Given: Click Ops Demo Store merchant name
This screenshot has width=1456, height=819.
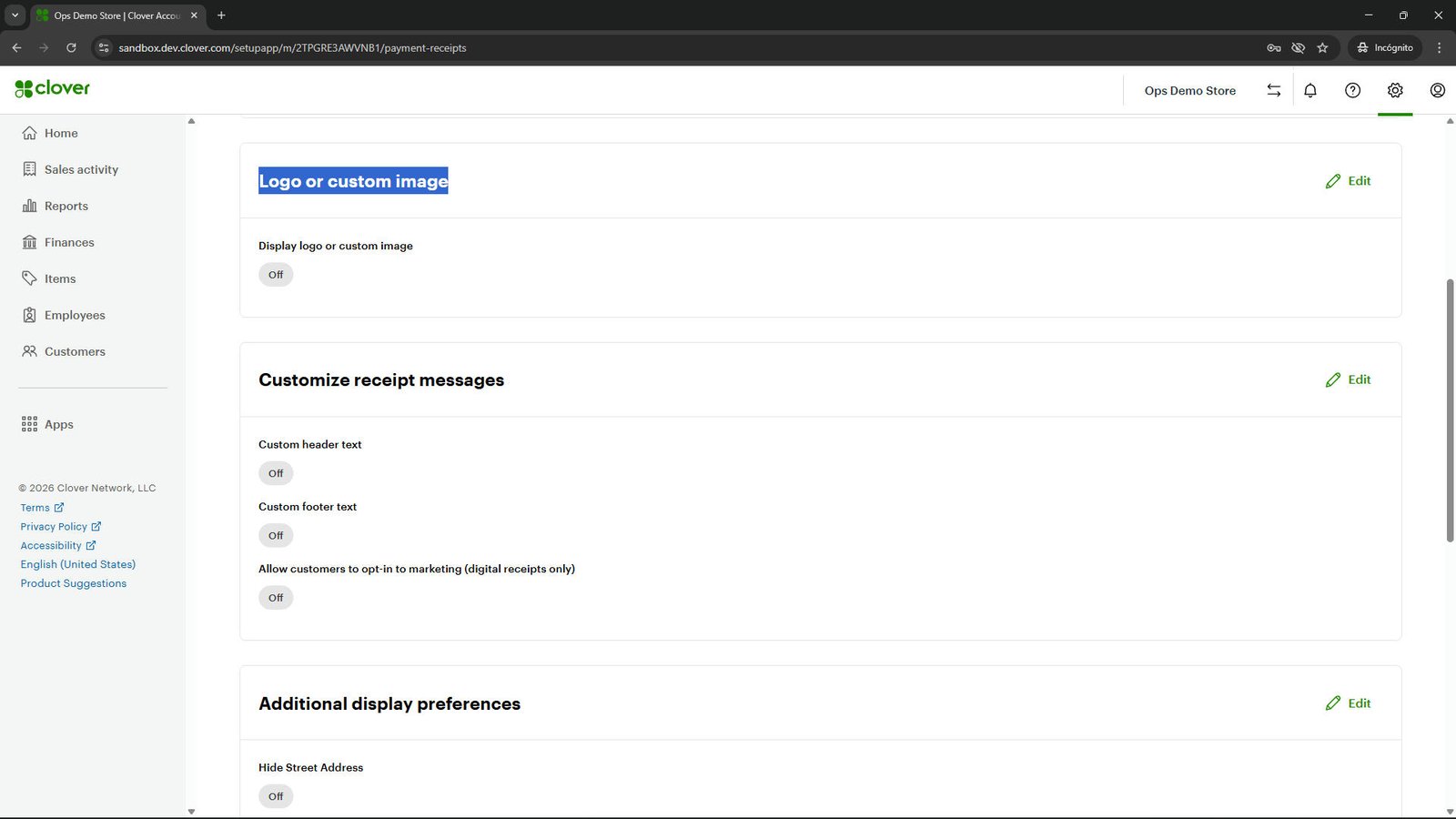Looking at the screenshot, I should (1189, 91).
